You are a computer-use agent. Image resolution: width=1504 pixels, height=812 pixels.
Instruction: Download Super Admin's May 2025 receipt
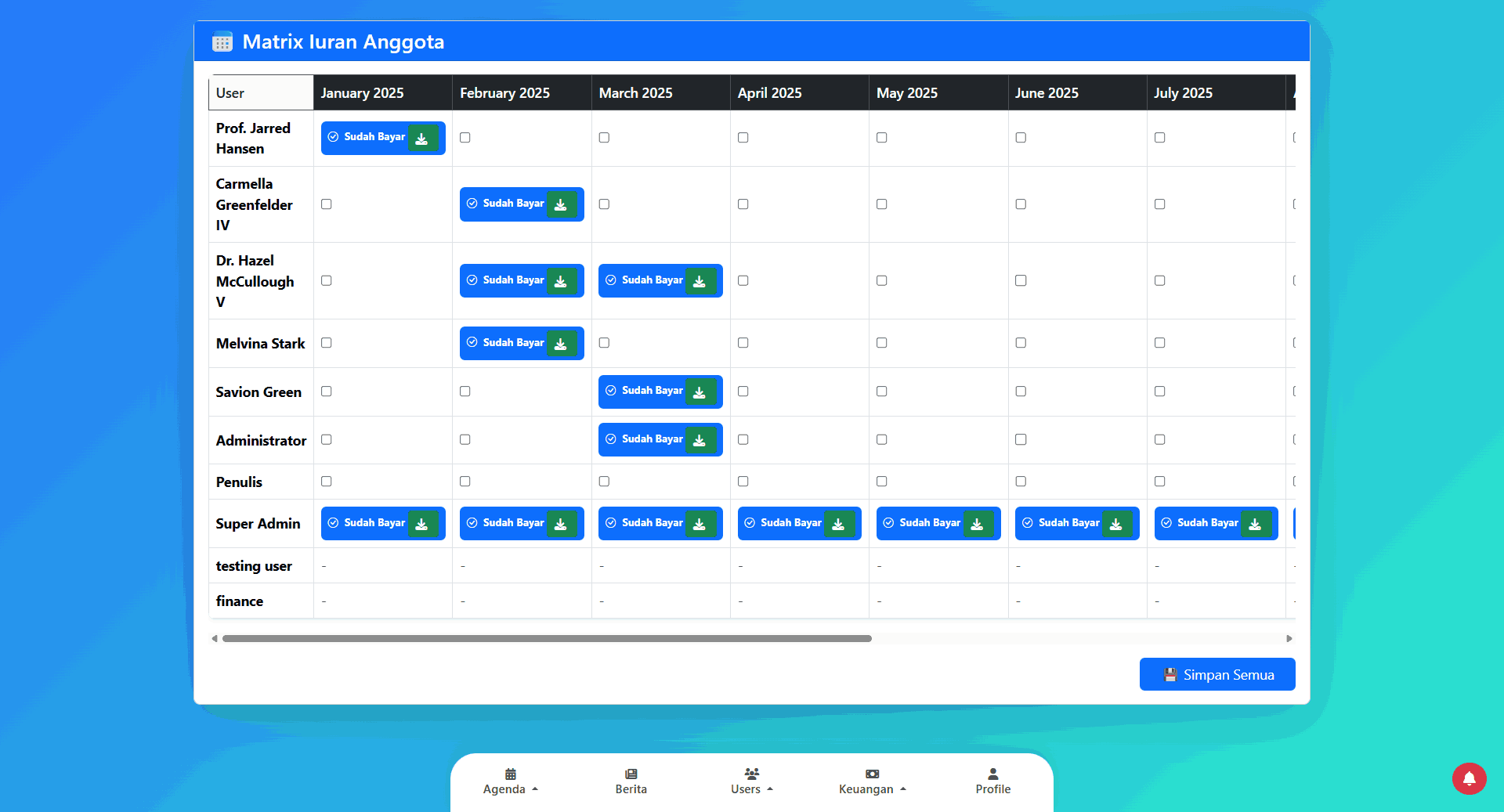[977, 525]
